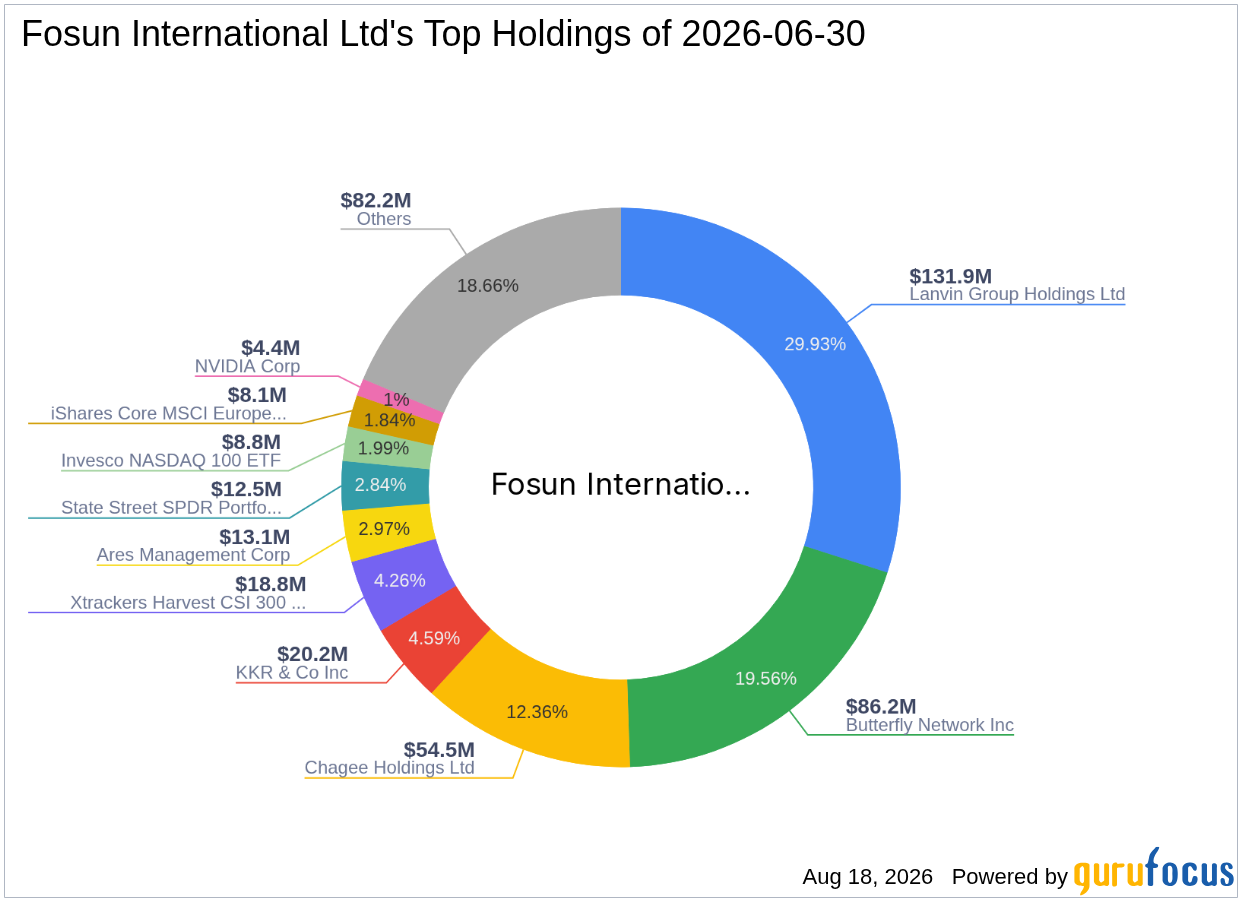The height and width of the screenshot is (902, 1242).
Task: Click the KKR & Co Inc label
Action: 292,673
